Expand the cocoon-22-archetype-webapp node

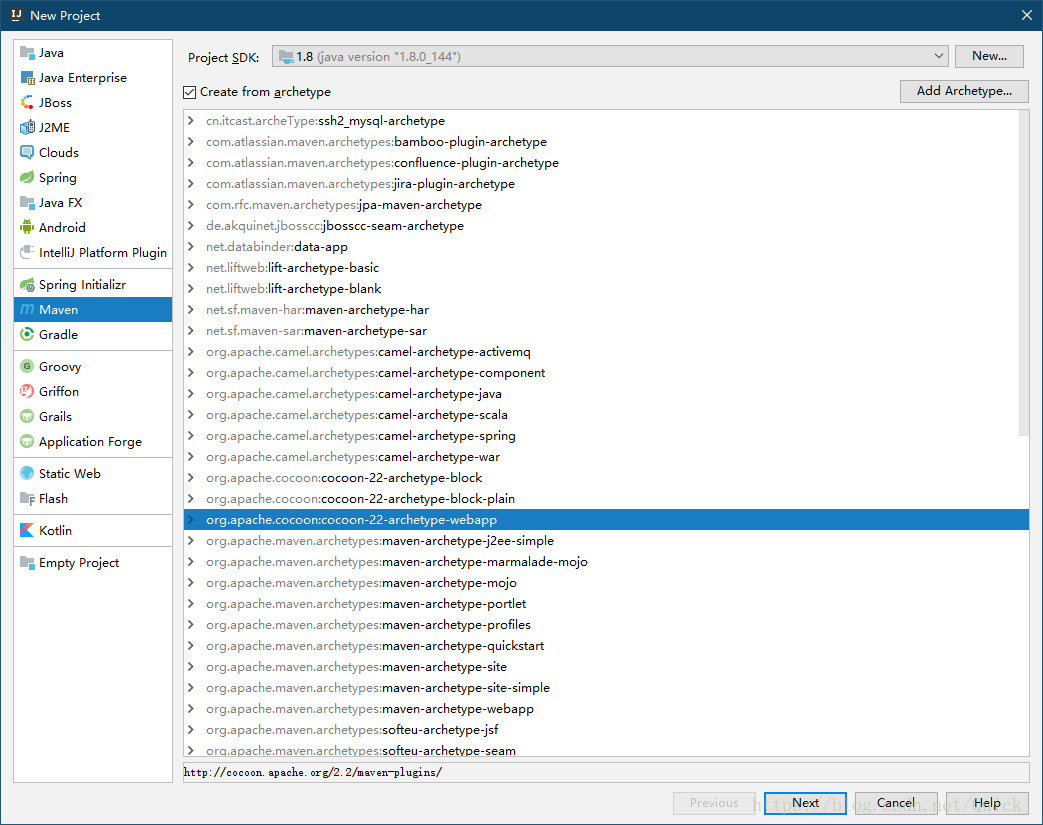click(191, 520)
